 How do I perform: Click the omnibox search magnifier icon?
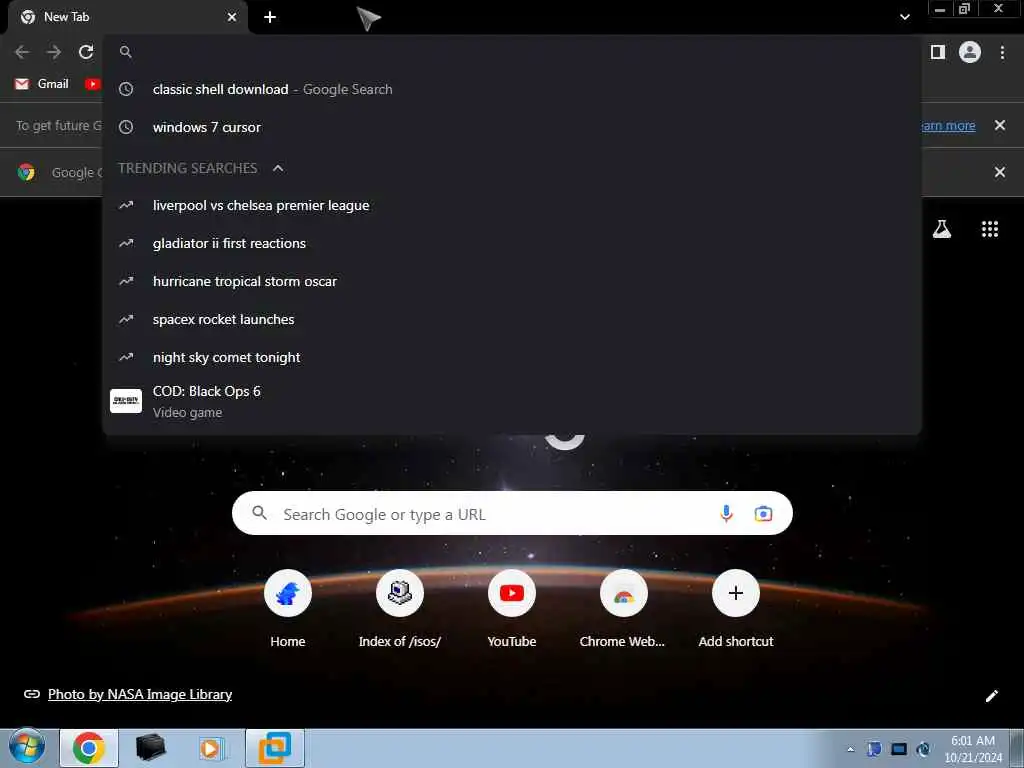coord(126,52)
